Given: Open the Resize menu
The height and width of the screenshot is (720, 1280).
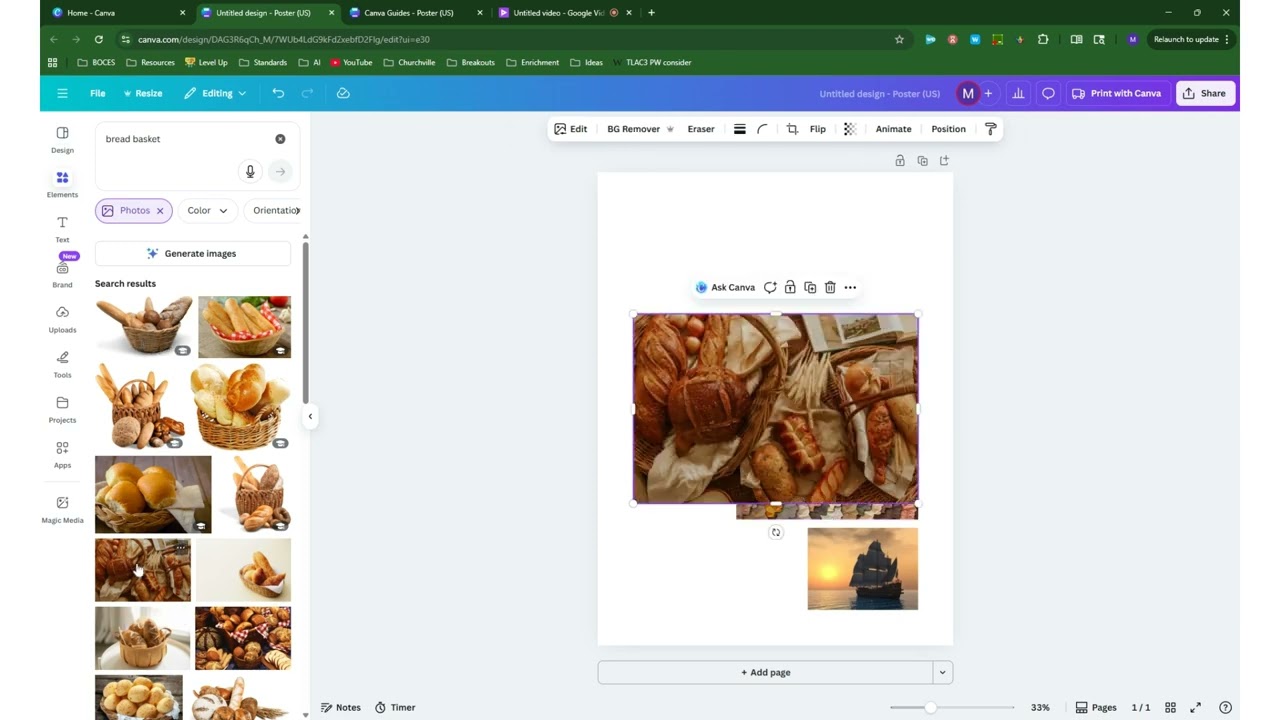Looking at the screenshot, I should (143, 93).
